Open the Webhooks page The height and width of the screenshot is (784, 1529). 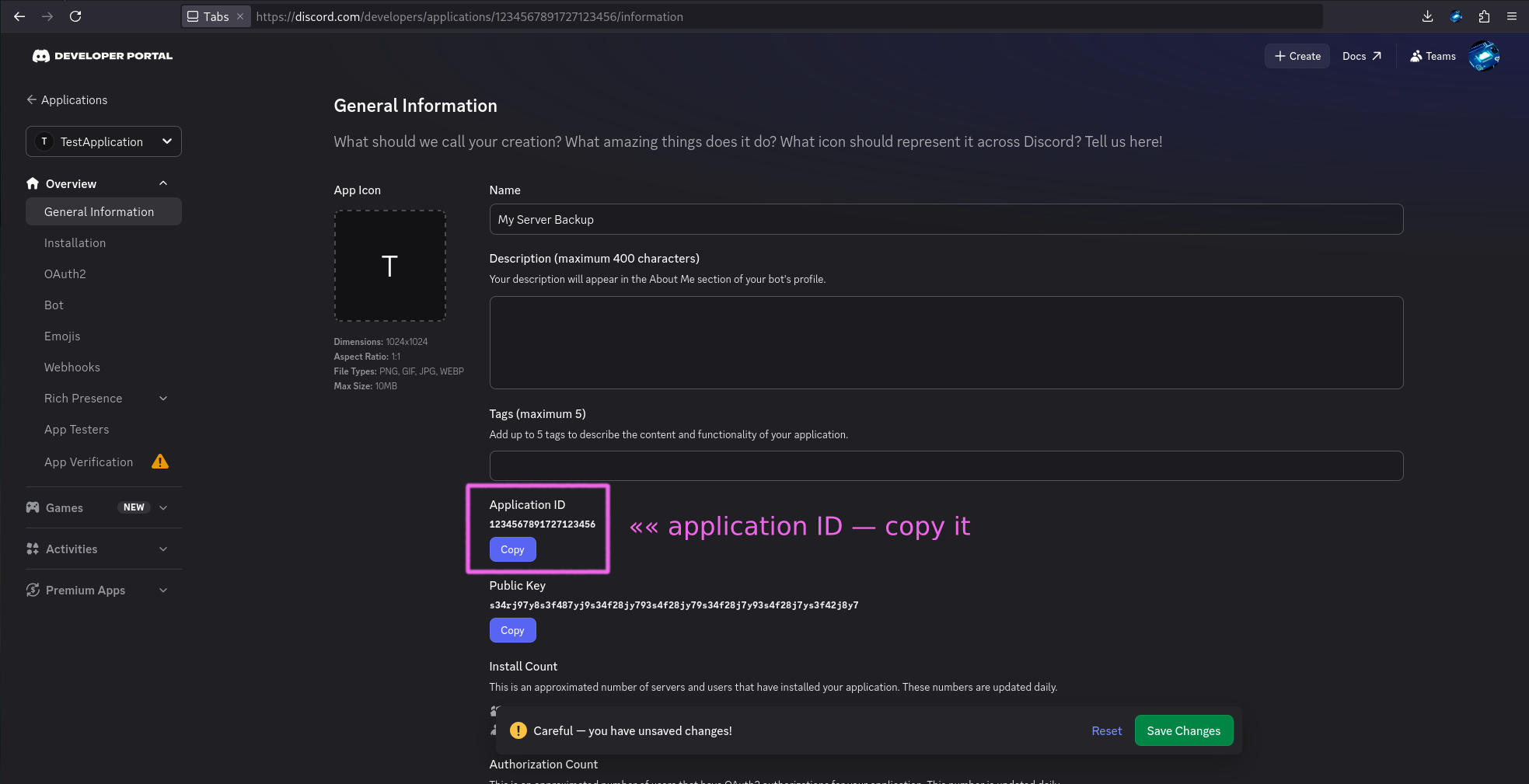tap(72, 368)
